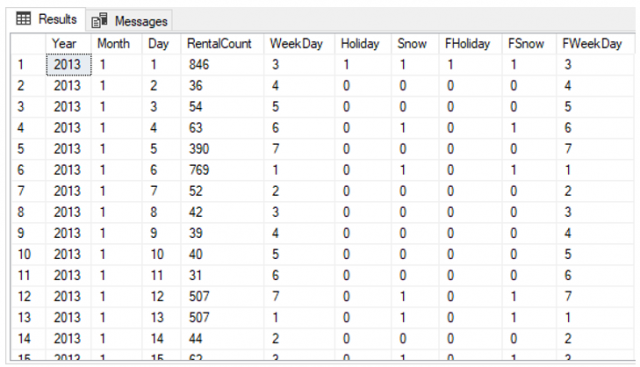Select the highlighted 2013 cell in row 1
Viewport: 640px width, 367px height.
(x=69, y=65)
